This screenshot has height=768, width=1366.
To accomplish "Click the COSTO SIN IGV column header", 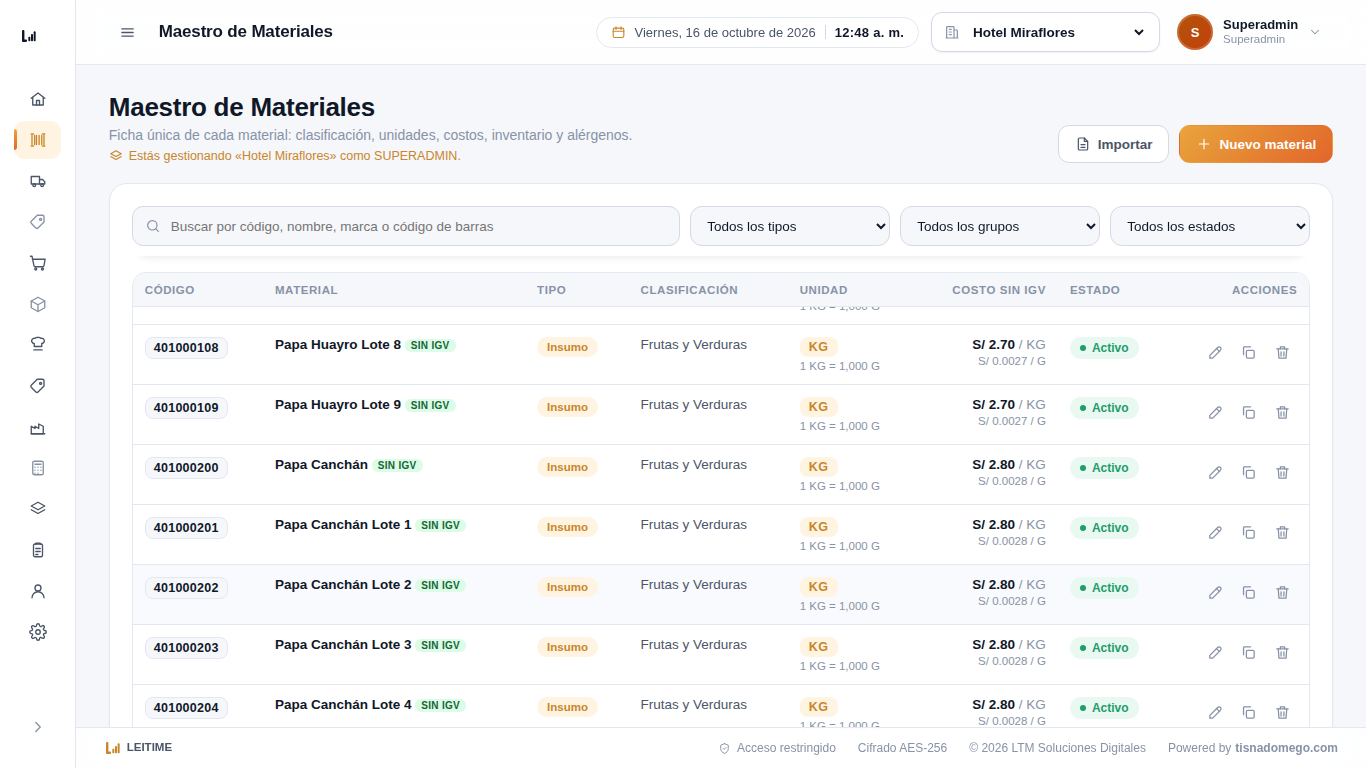I will pyautogui.click(x=999, y=290).
